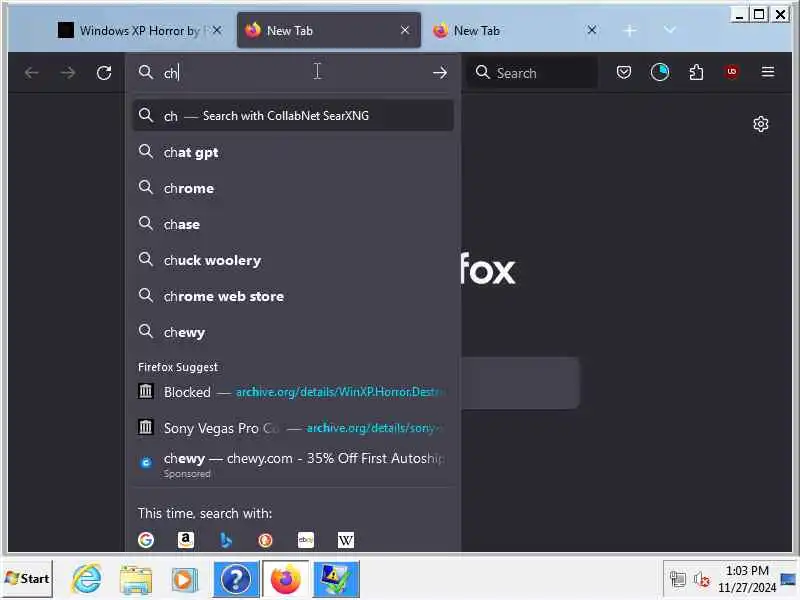This screenshot has height=600, width=800.
Task: Open the Firefox account icon in the toolbar
Action: pos(660,72)
